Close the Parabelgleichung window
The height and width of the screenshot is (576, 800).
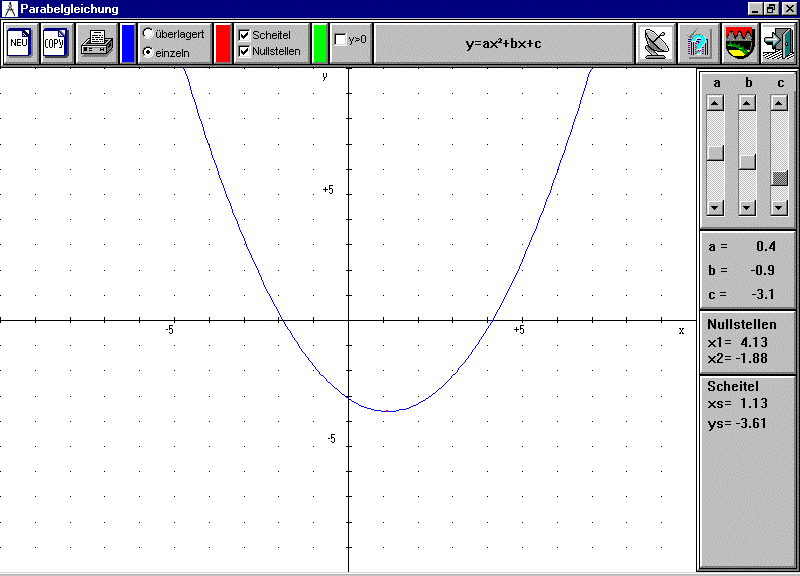[789, 9]
